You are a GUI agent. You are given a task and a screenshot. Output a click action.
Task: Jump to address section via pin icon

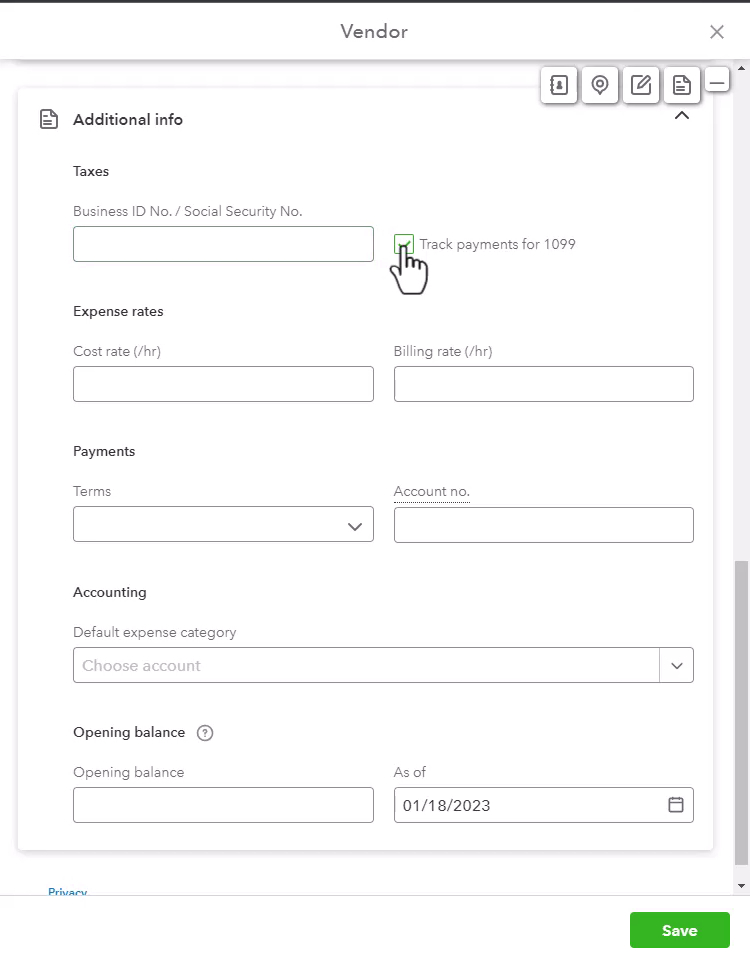(x=600, y=85)
